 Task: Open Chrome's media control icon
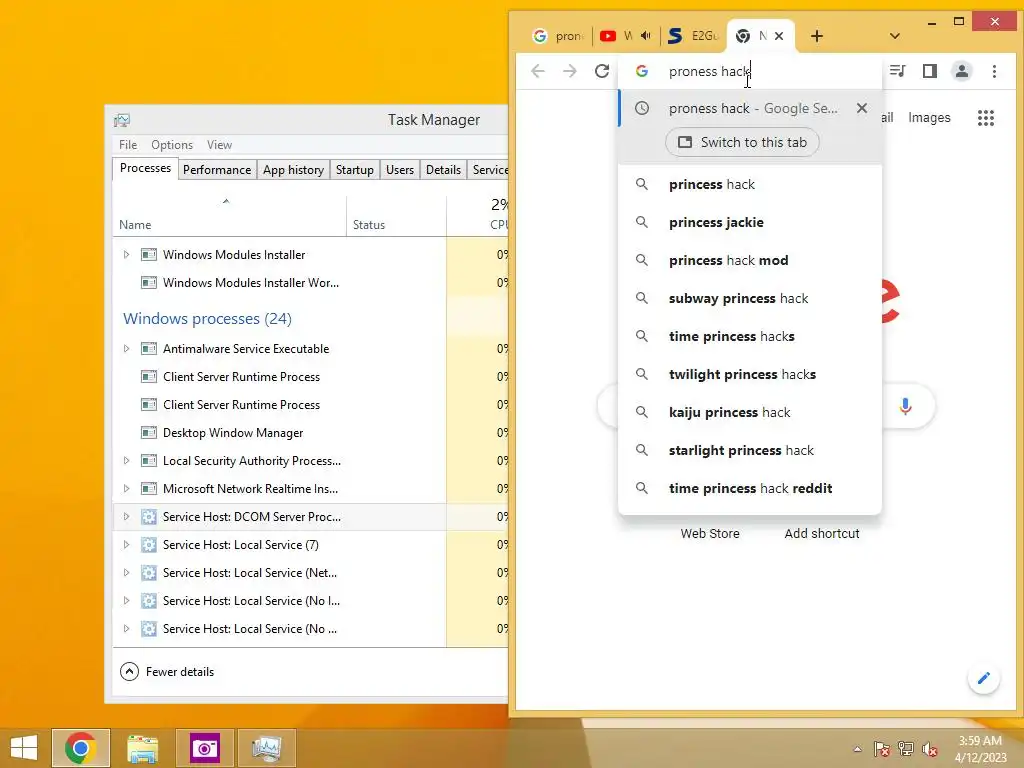(897, 71)
